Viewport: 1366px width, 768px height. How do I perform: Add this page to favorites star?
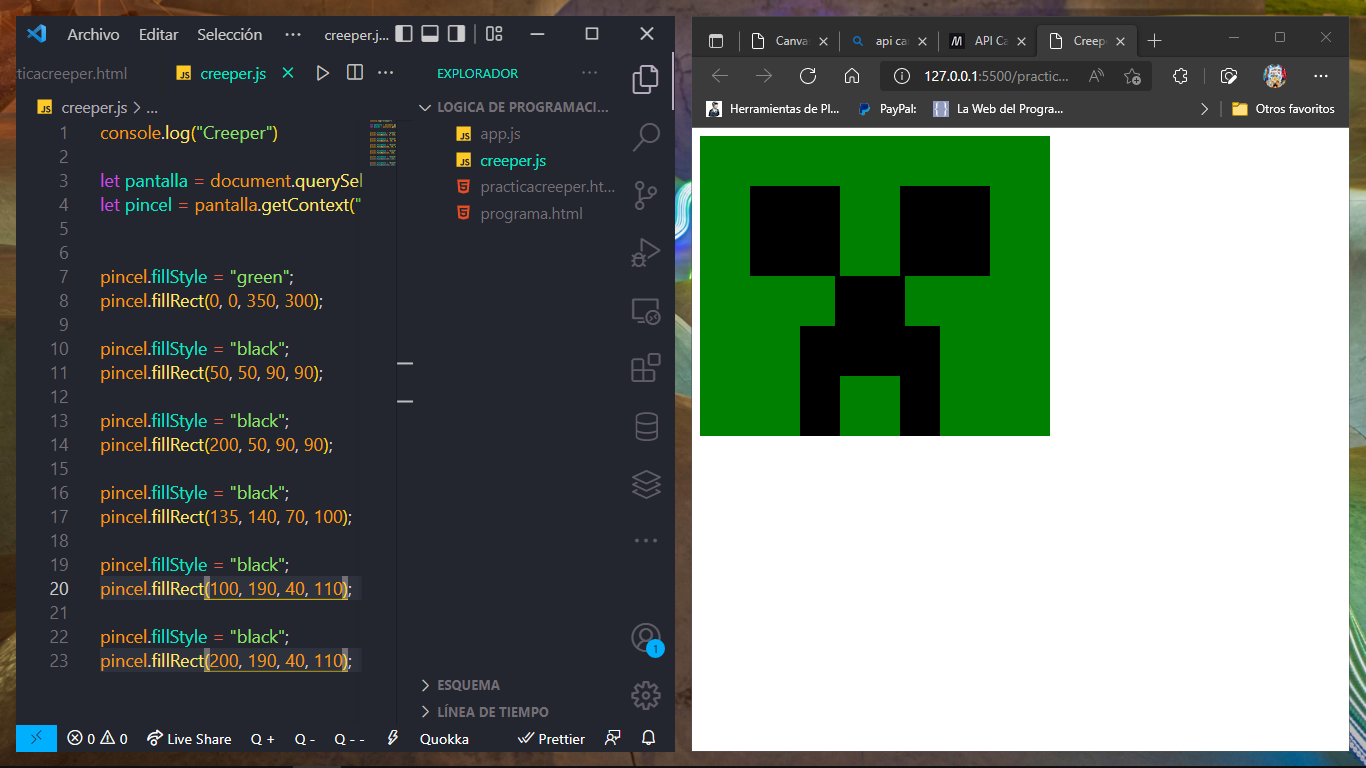pos(1132,76)
